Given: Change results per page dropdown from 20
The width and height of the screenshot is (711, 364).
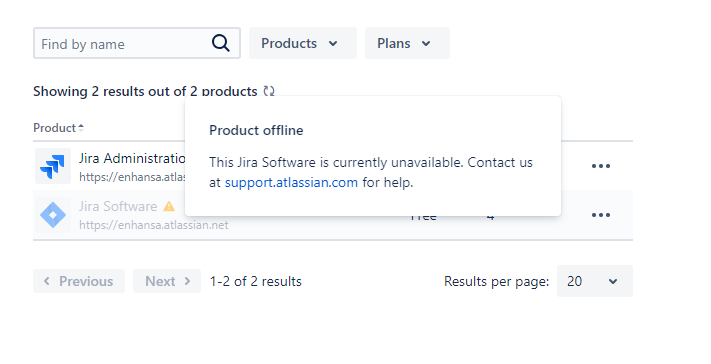Looking at the screenshot, I should pyautogui.click(x=594, y=281).
